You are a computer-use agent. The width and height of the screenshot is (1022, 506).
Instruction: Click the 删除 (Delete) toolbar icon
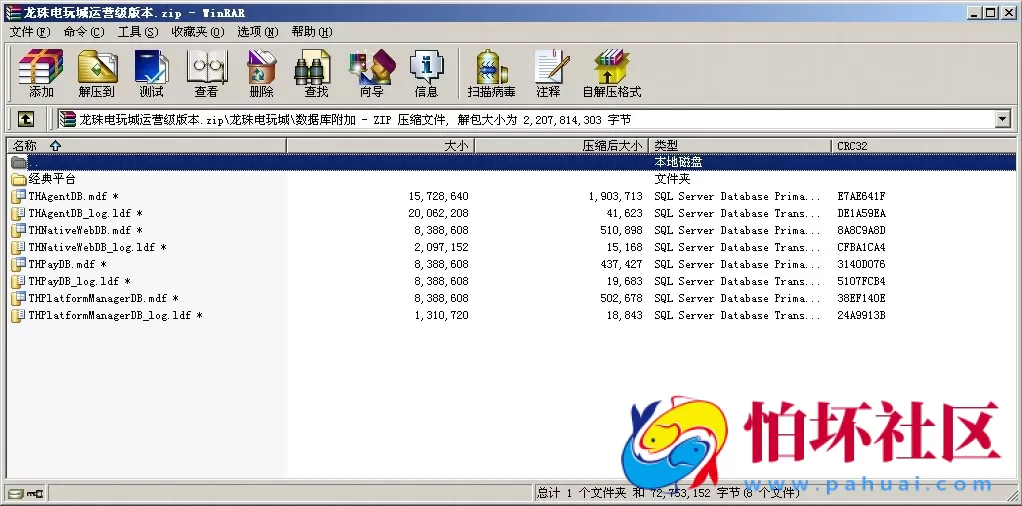click(x=261, y=73)
